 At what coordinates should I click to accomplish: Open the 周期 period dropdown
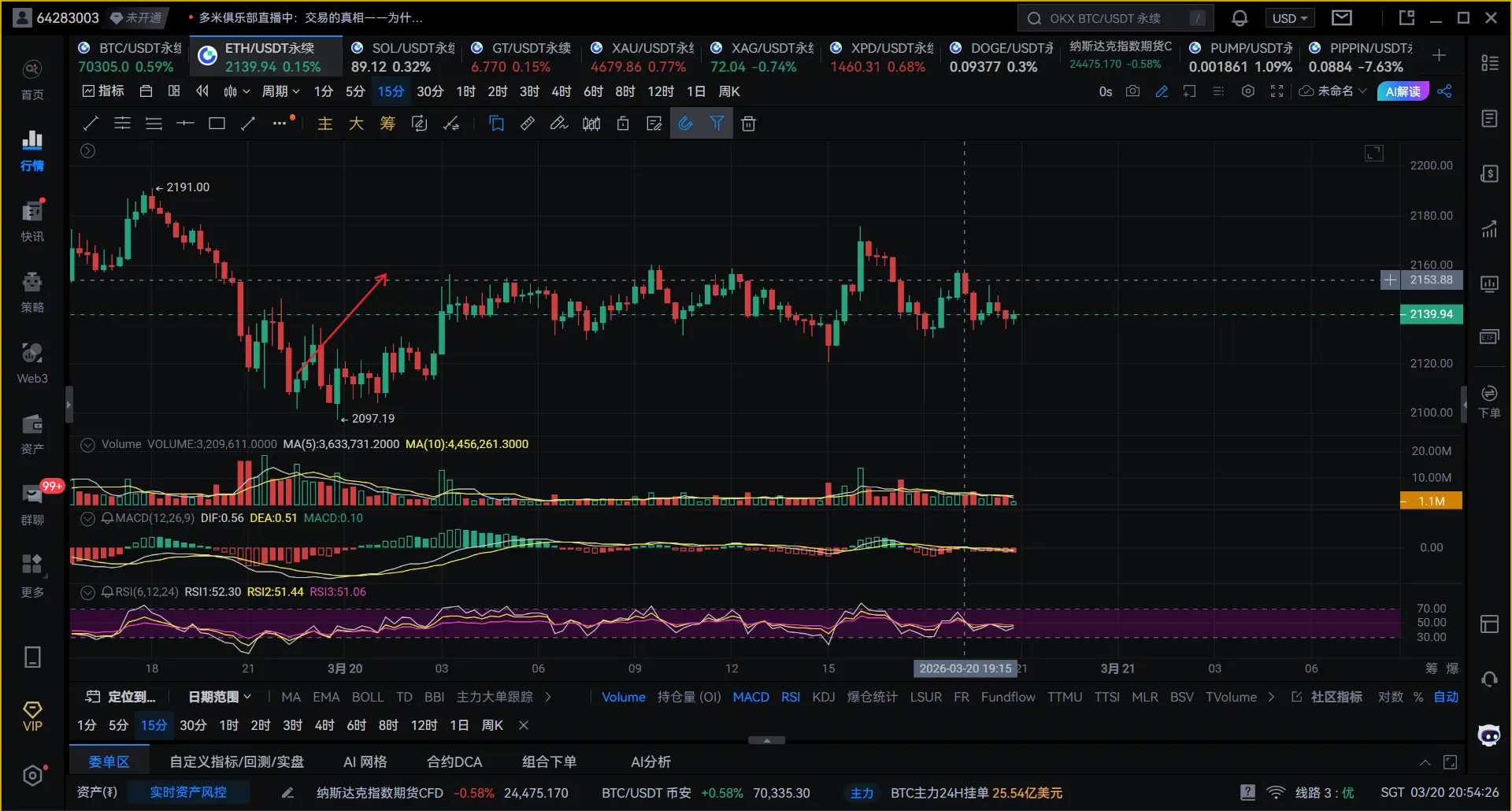(x=281, y=91)
